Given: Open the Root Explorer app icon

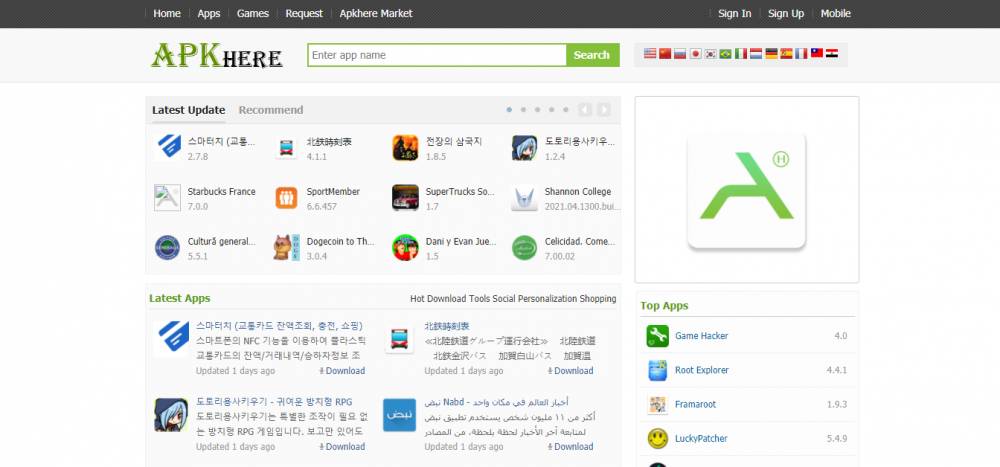Looking at the screenshot, I should [658, 370].
